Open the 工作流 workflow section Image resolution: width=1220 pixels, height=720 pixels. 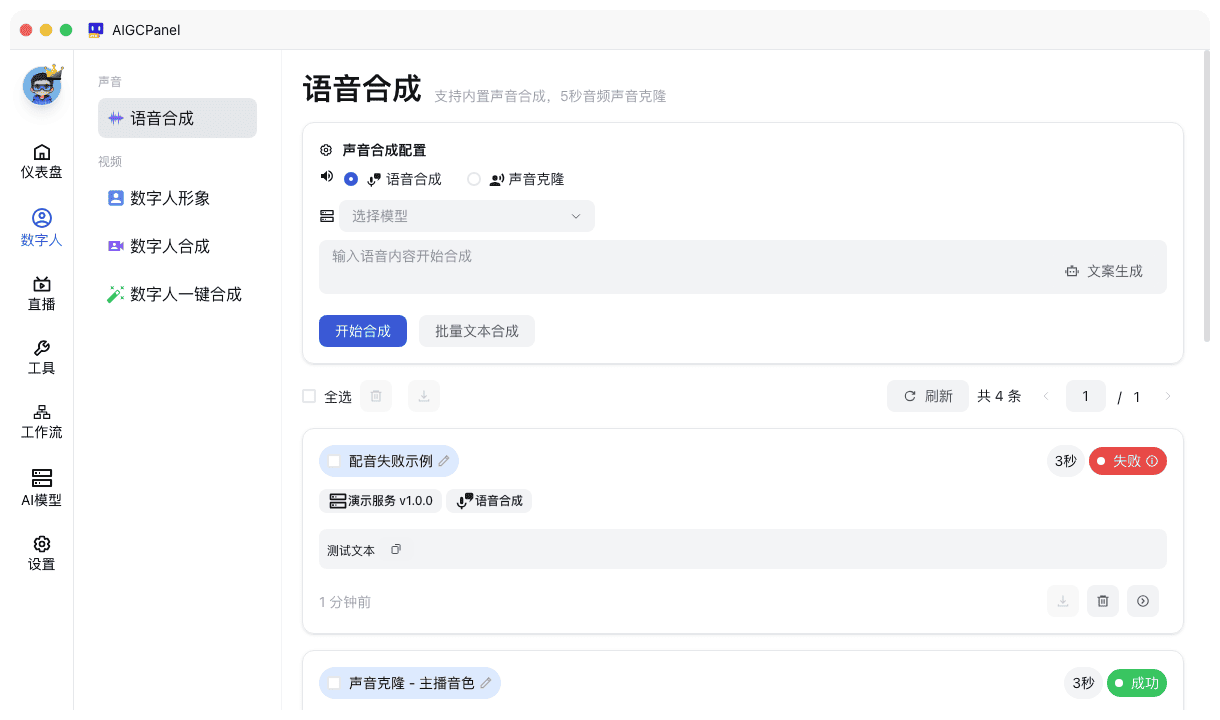coord(42,422)
